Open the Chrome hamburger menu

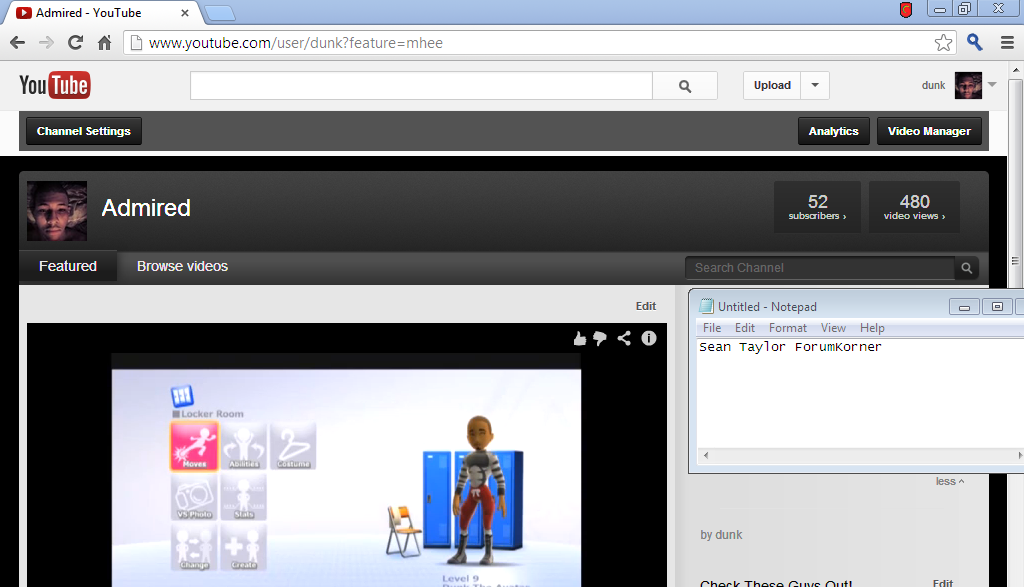coord(1008,43)
